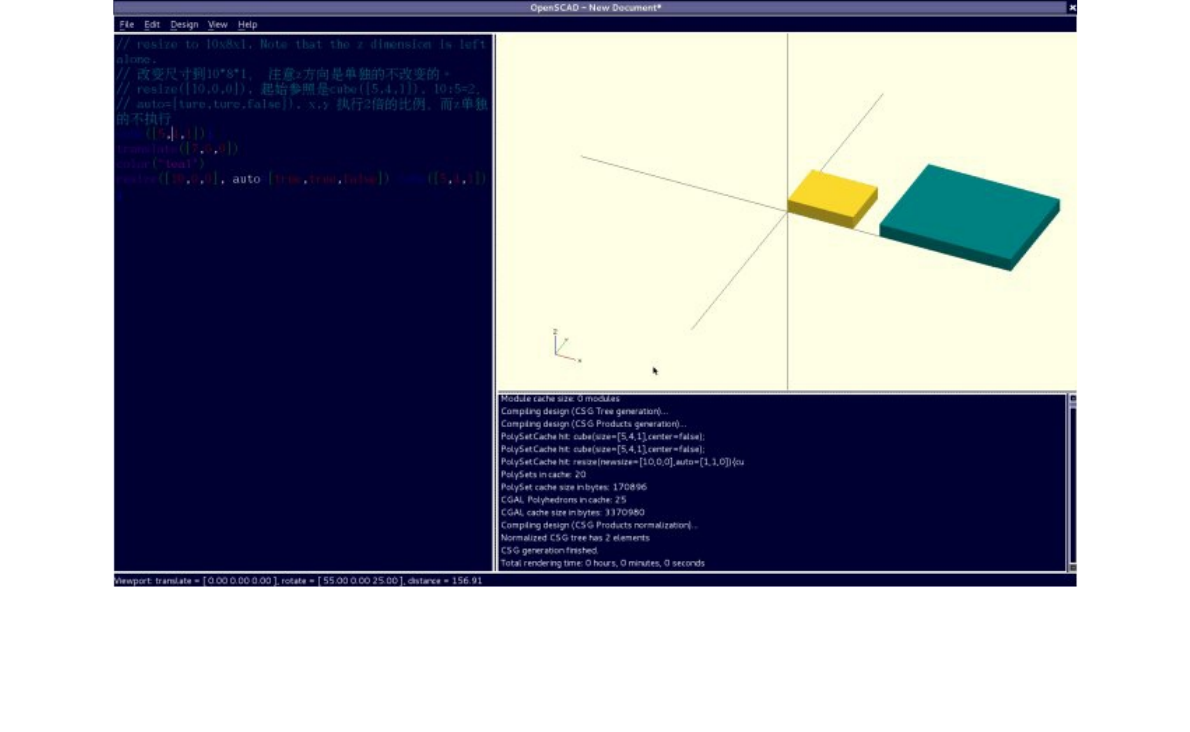Click the 'CSG Tree generation' console line
This screenshot has height=732, width=1190.
coord(584,411)
